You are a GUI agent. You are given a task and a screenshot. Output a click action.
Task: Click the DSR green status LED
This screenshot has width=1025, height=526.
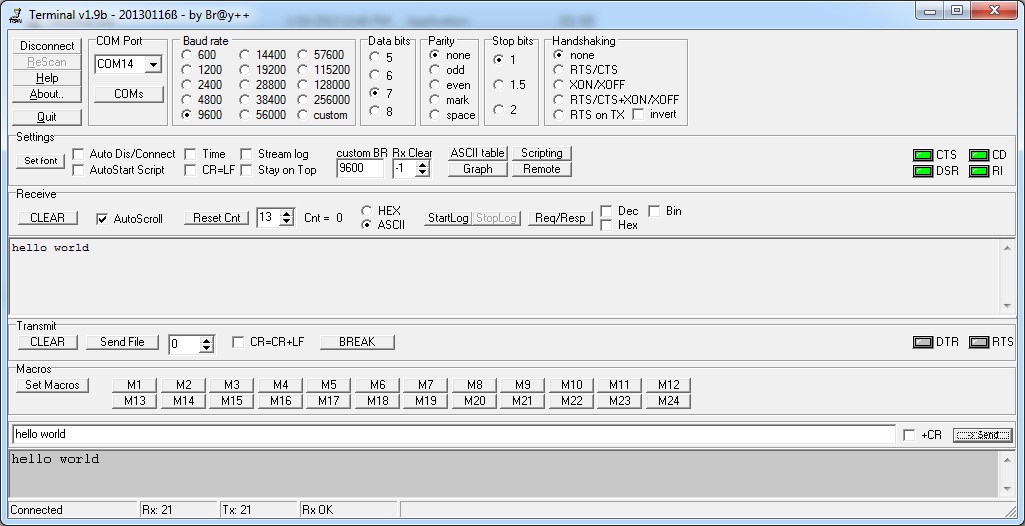[x=922, y=171]
